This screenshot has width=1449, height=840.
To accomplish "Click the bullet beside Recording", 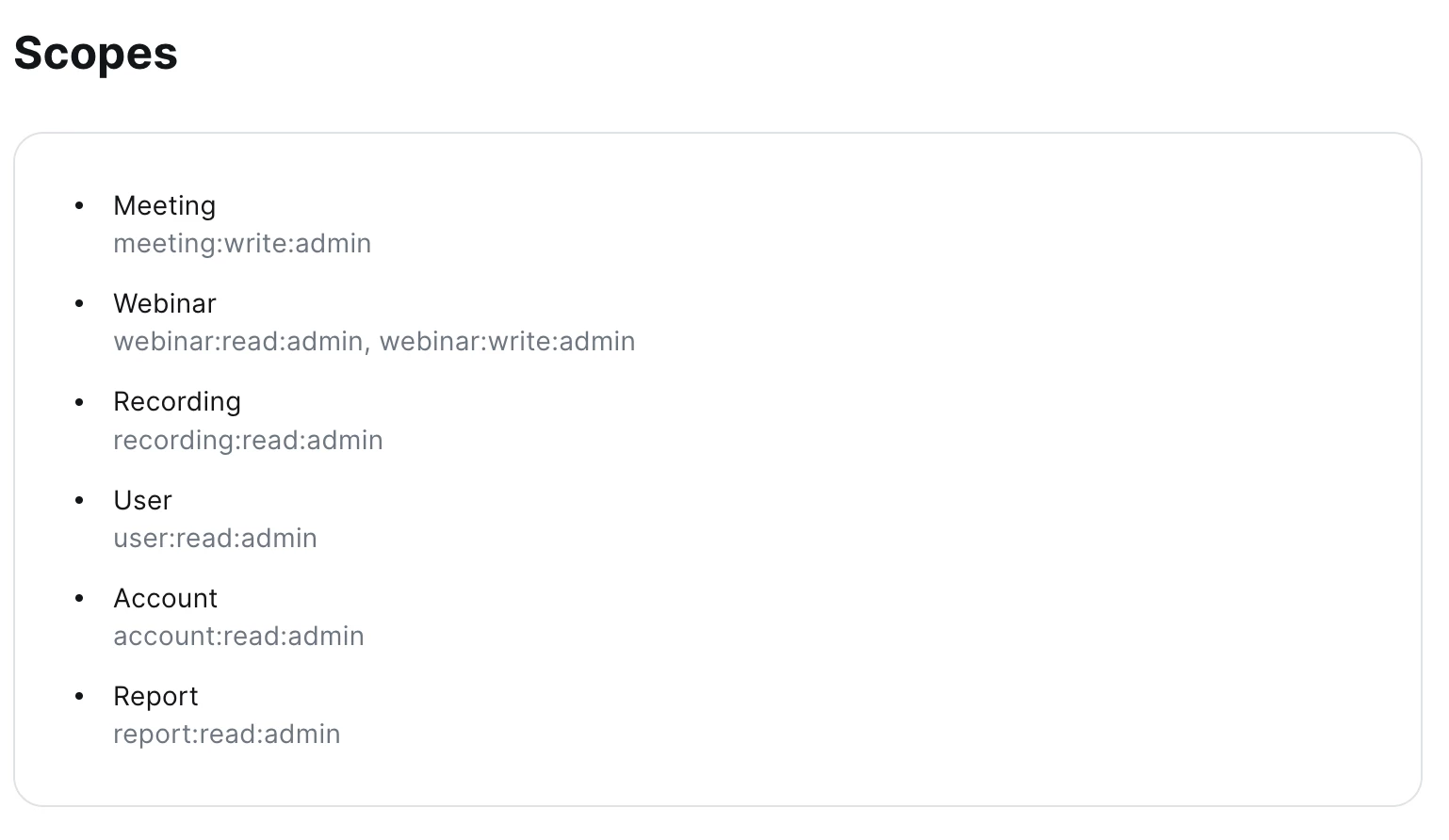I will point(79,402).
